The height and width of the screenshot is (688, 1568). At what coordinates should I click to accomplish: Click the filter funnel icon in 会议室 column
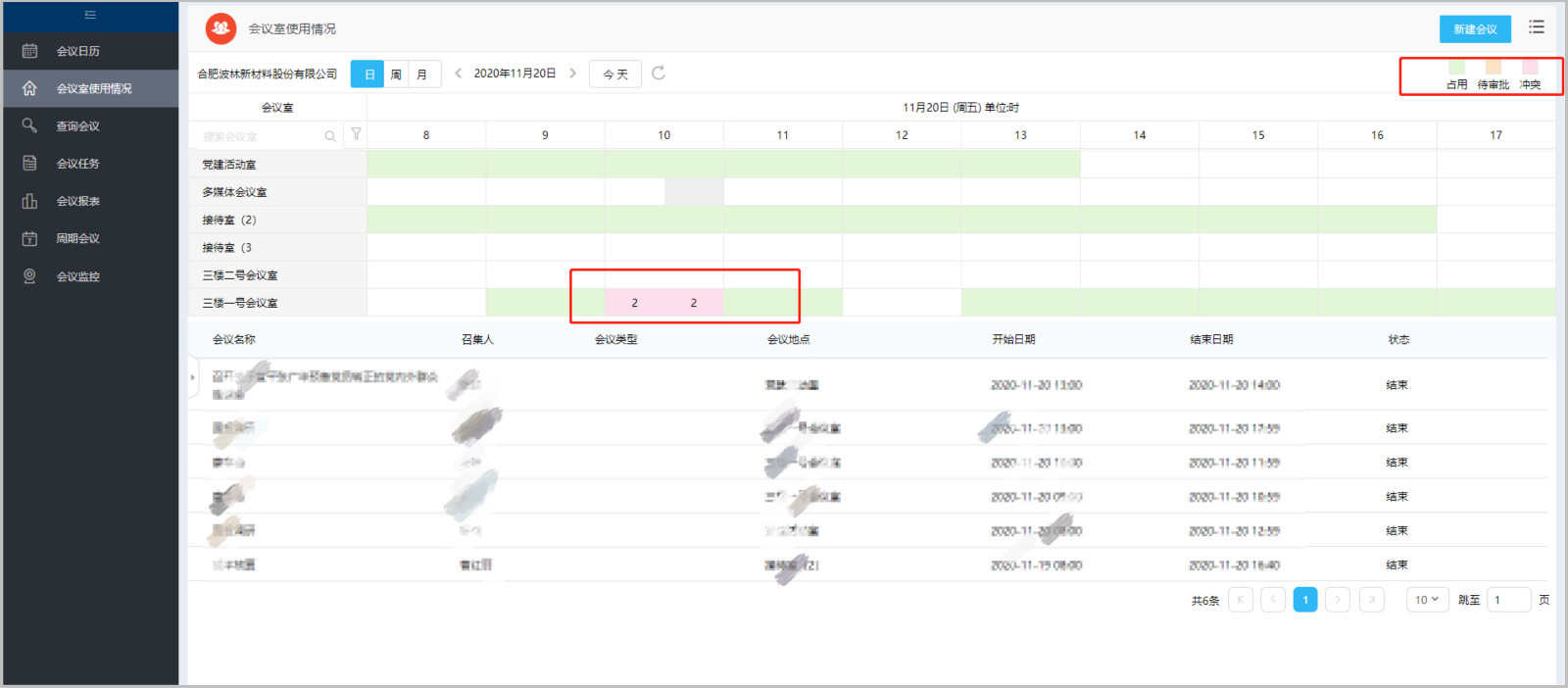tap(356, 134)
